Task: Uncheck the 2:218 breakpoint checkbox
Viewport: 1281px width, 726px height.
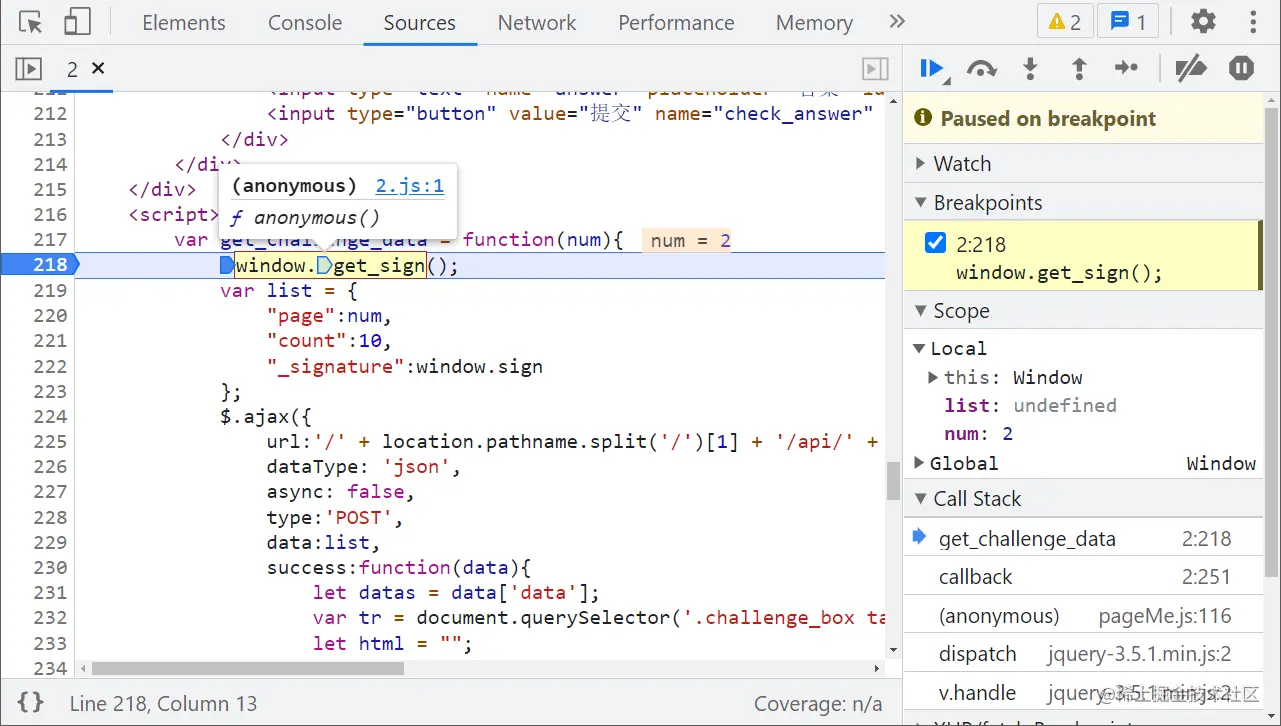Action: [935, 243]
